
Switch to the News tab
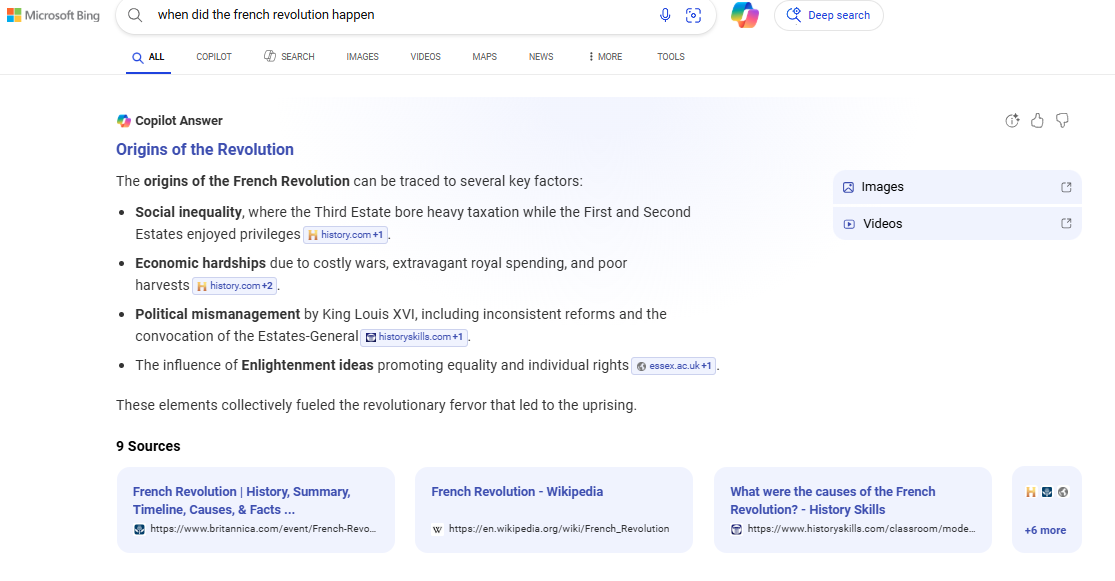[541, 57]
